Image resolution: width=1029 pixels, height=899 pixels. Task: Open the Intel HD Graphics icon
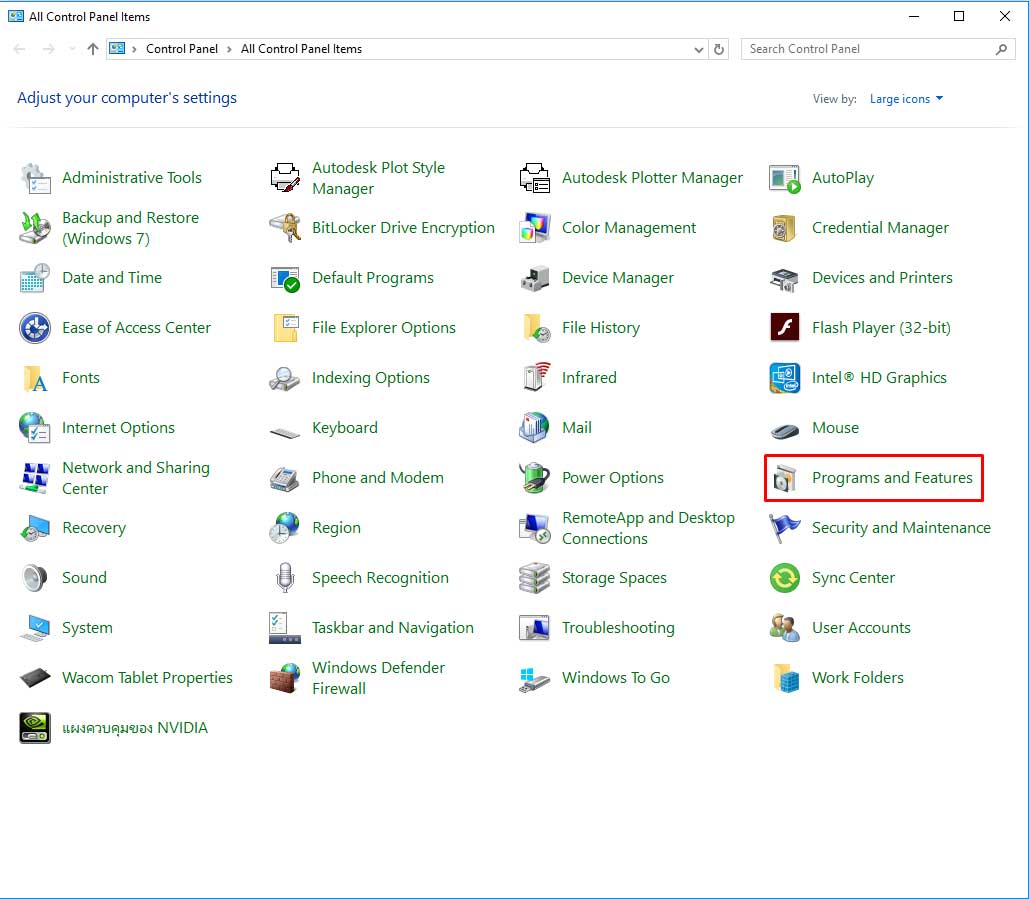point(784,378)
